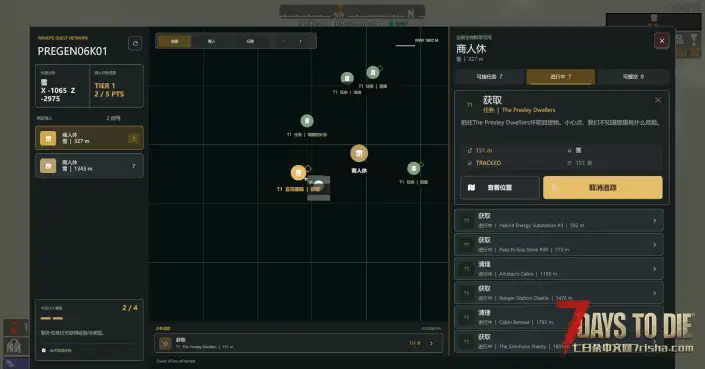This screenshot has width=705, height=369.
Task: Click the TIER 1 2 / 5 PTS panel
Action: pyautogui.click(x=116, y=86)
